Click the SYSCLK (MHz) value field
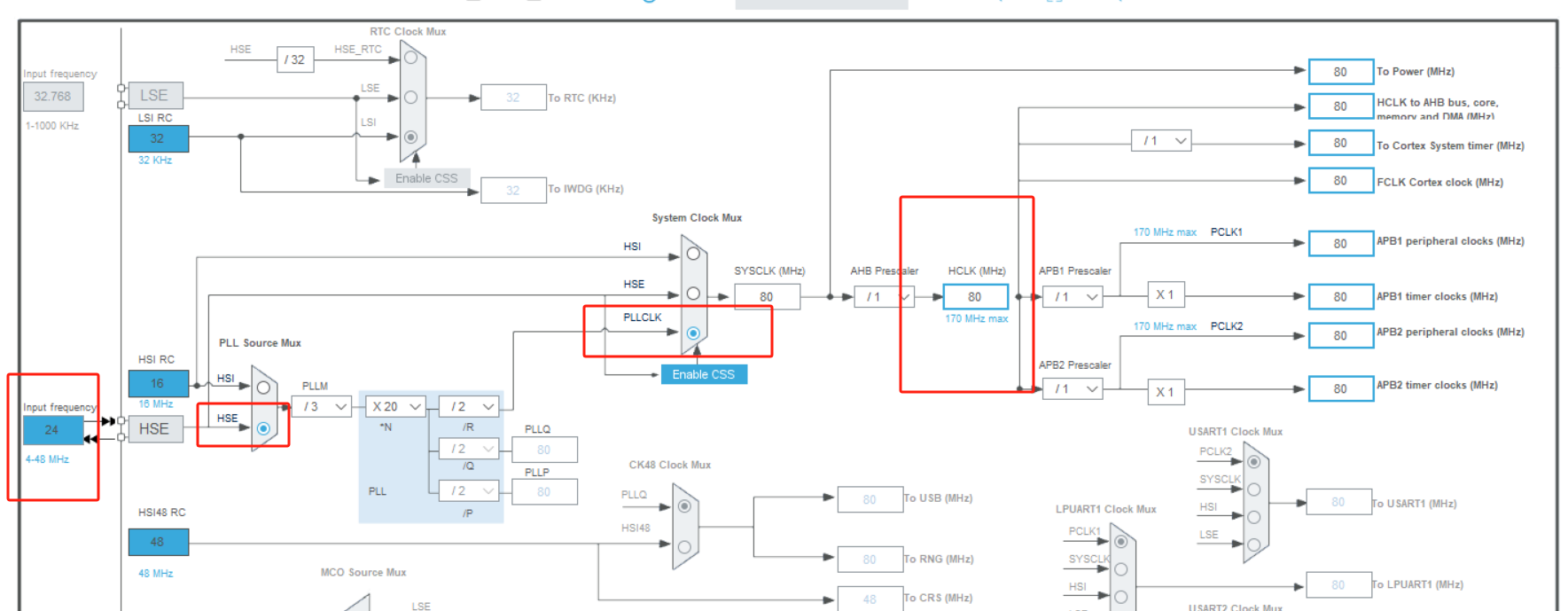Image resolution: width=1568 pixels, height=611 pixels. coord(767,297)
